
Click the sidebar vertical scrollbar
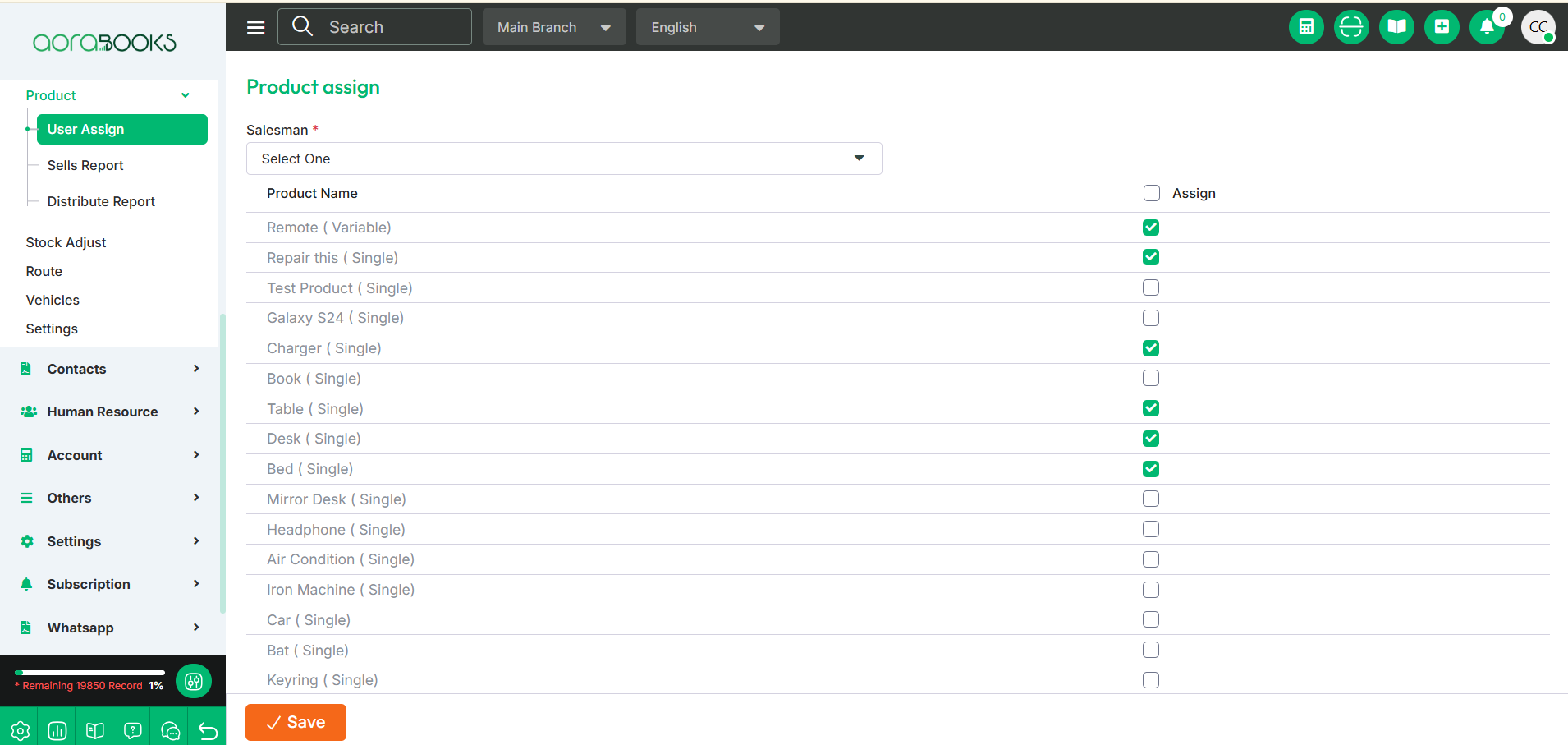[222, 463]
